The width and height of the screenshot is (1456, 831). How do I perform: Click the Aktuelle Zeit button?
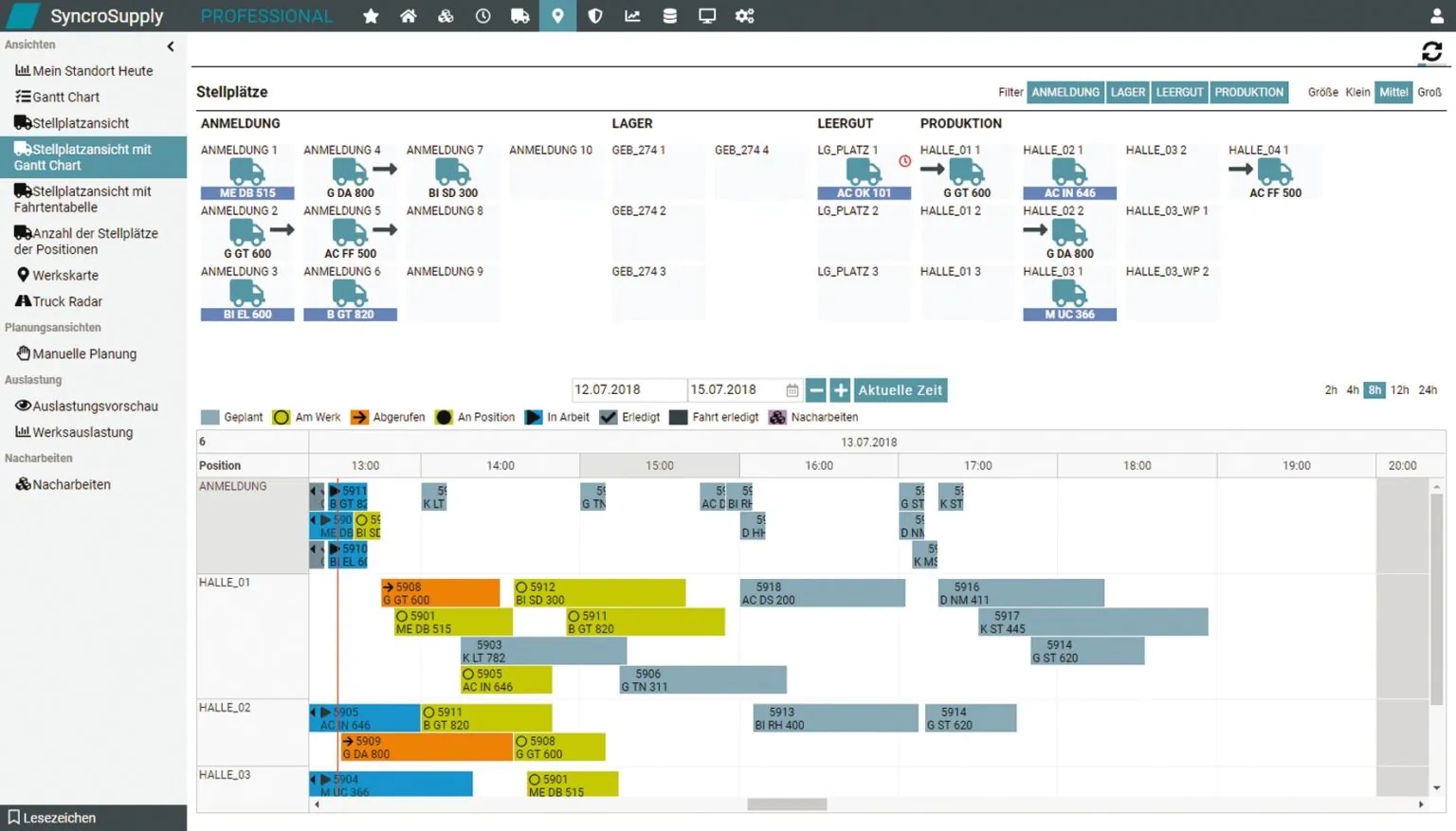pos(900,390)
